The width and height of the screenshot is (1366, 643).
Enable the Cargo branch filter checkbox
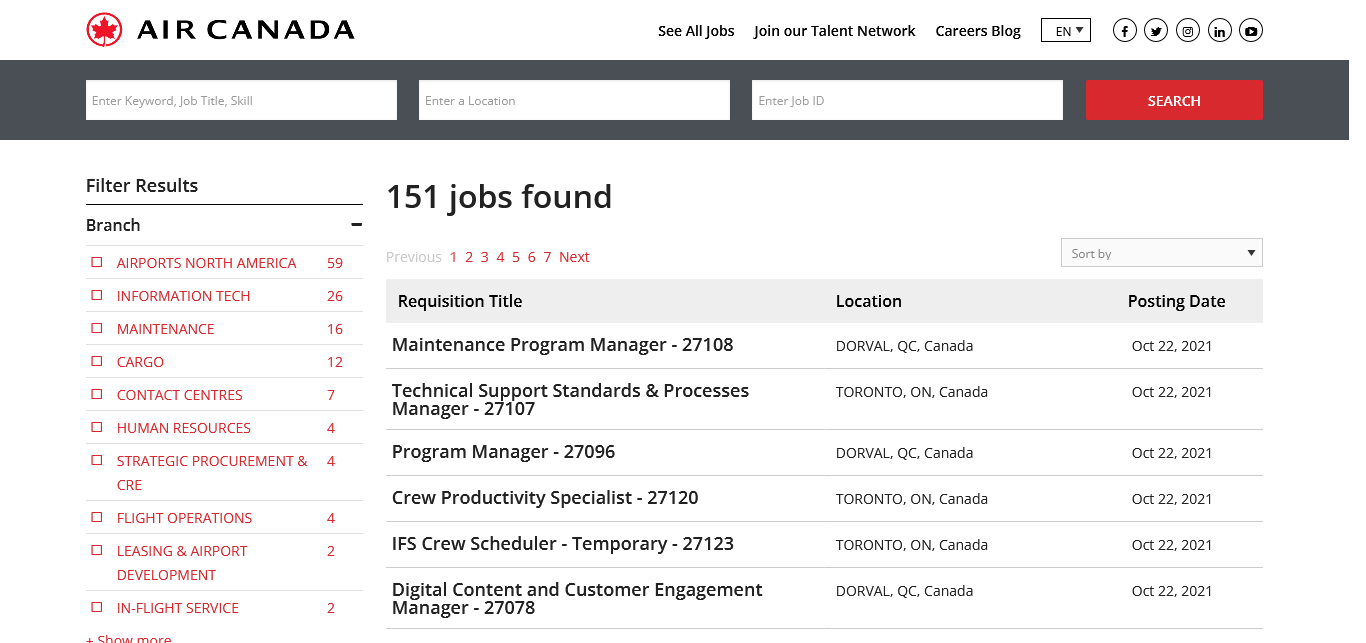point(97,361)
